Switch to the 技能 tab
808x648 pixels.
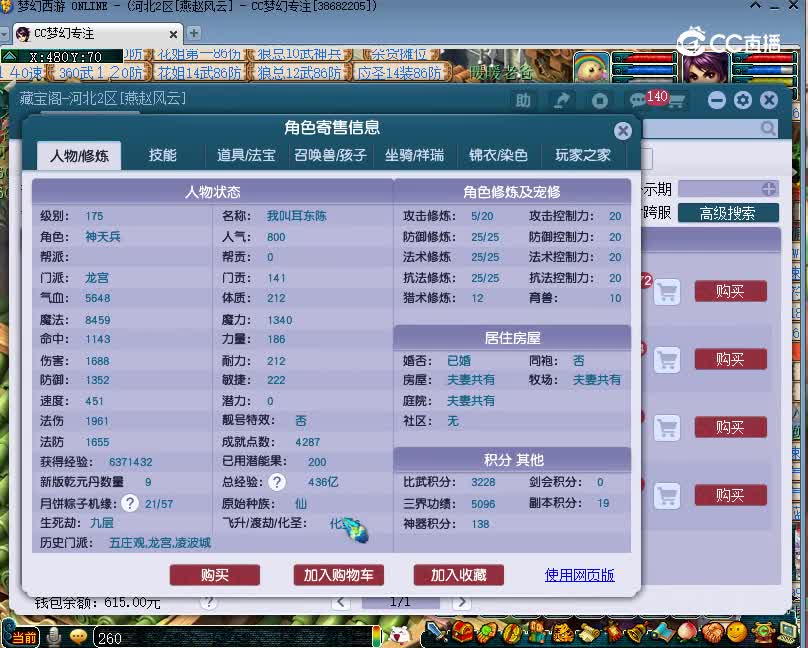(x=162, y=155)
